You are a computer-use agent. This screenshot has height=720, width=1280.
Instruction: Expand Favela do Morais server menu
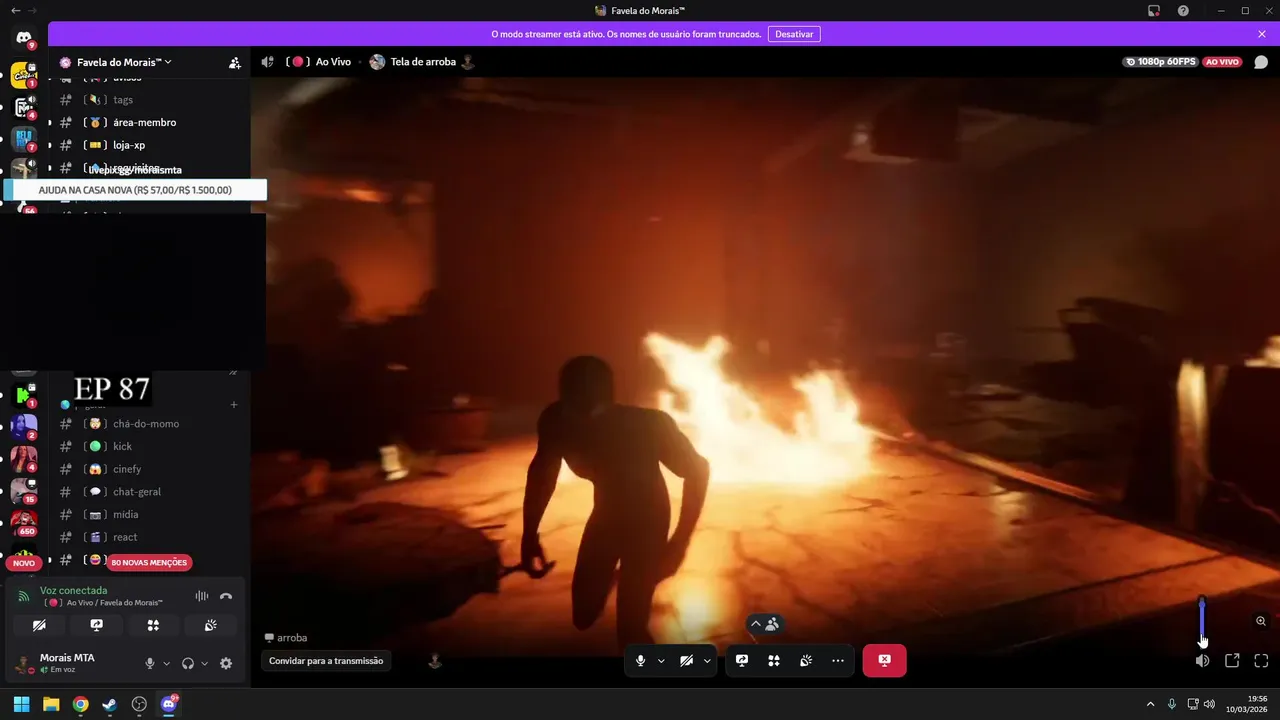123,62
